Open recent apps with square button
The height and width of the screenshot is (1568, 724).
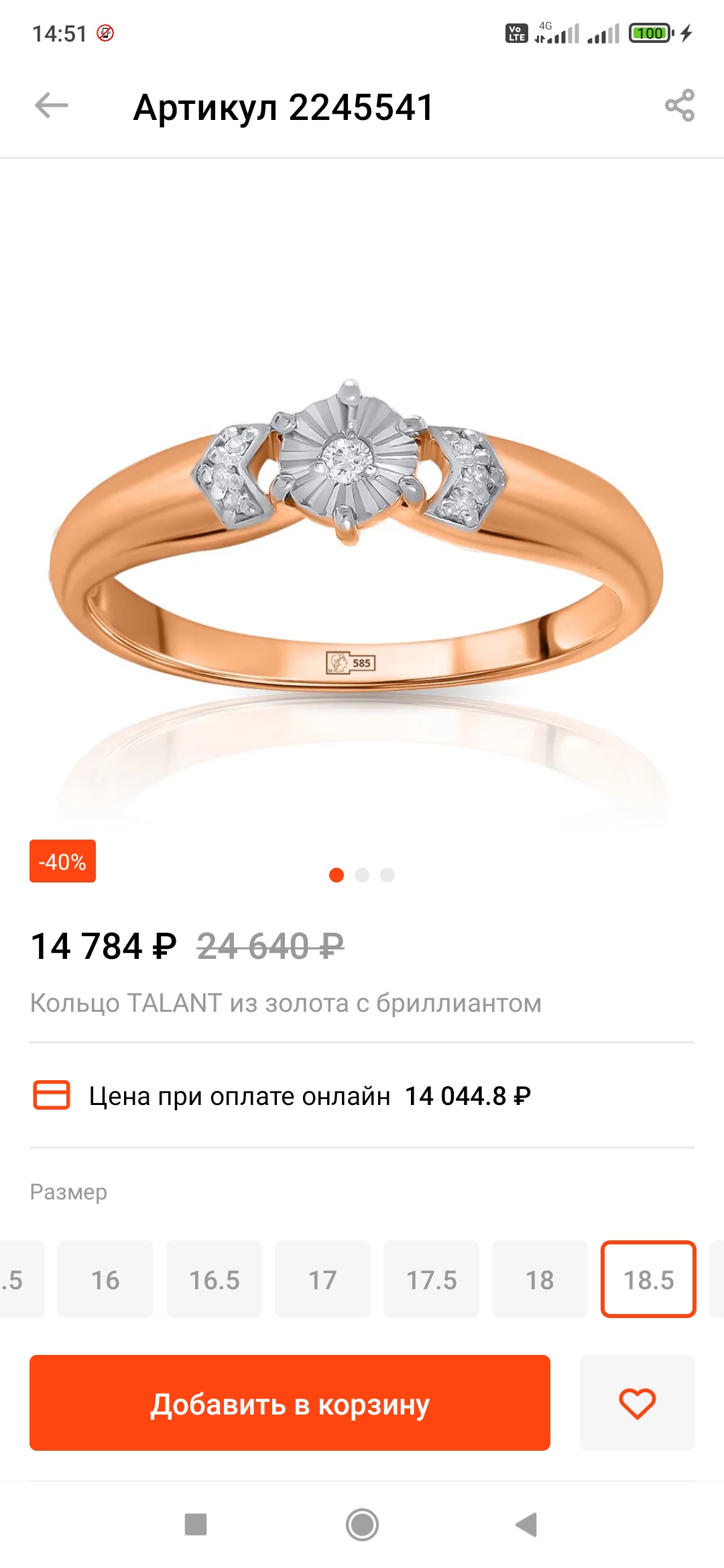point(196,1524)
